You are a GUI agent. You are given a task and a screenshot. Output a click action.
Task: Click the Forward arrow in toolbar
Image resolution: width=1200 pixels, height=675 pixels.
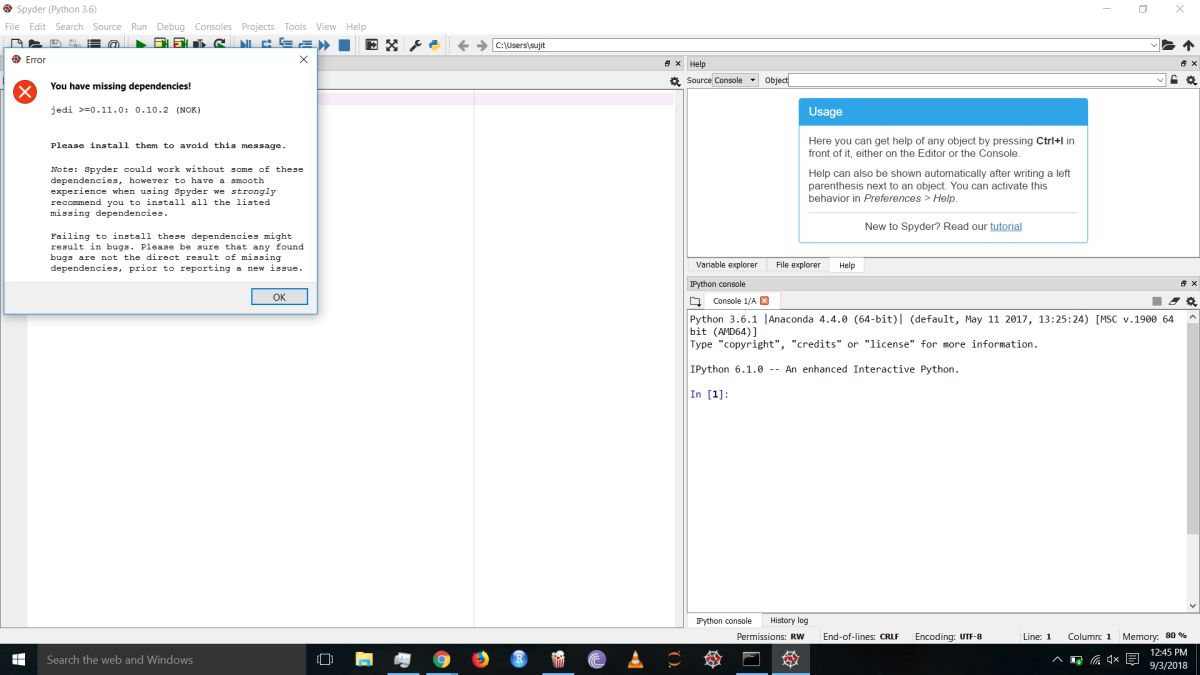481,45
